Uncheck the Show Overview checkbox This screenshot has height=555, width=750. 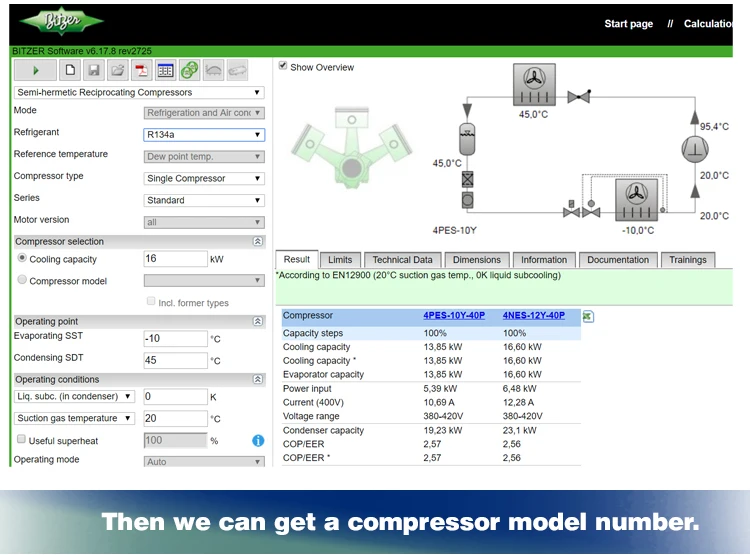pos(283,66)
